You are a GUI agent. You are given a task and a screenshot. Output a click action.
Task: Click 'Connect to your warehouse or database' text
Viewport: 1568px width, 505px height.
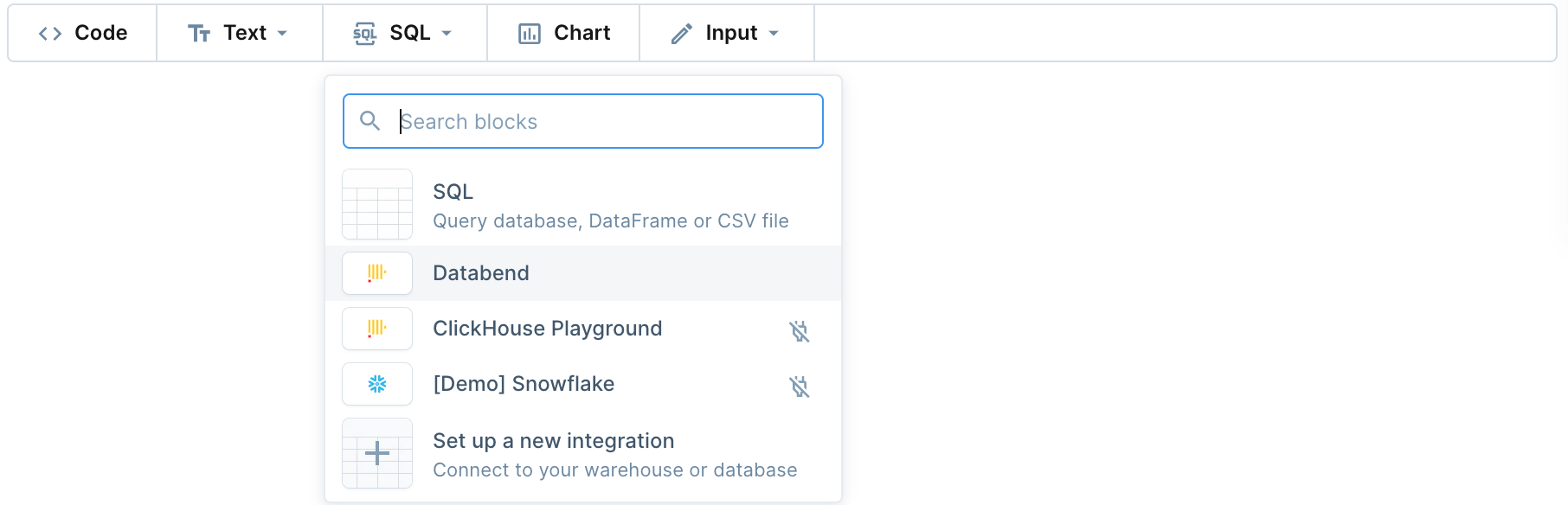615,470
